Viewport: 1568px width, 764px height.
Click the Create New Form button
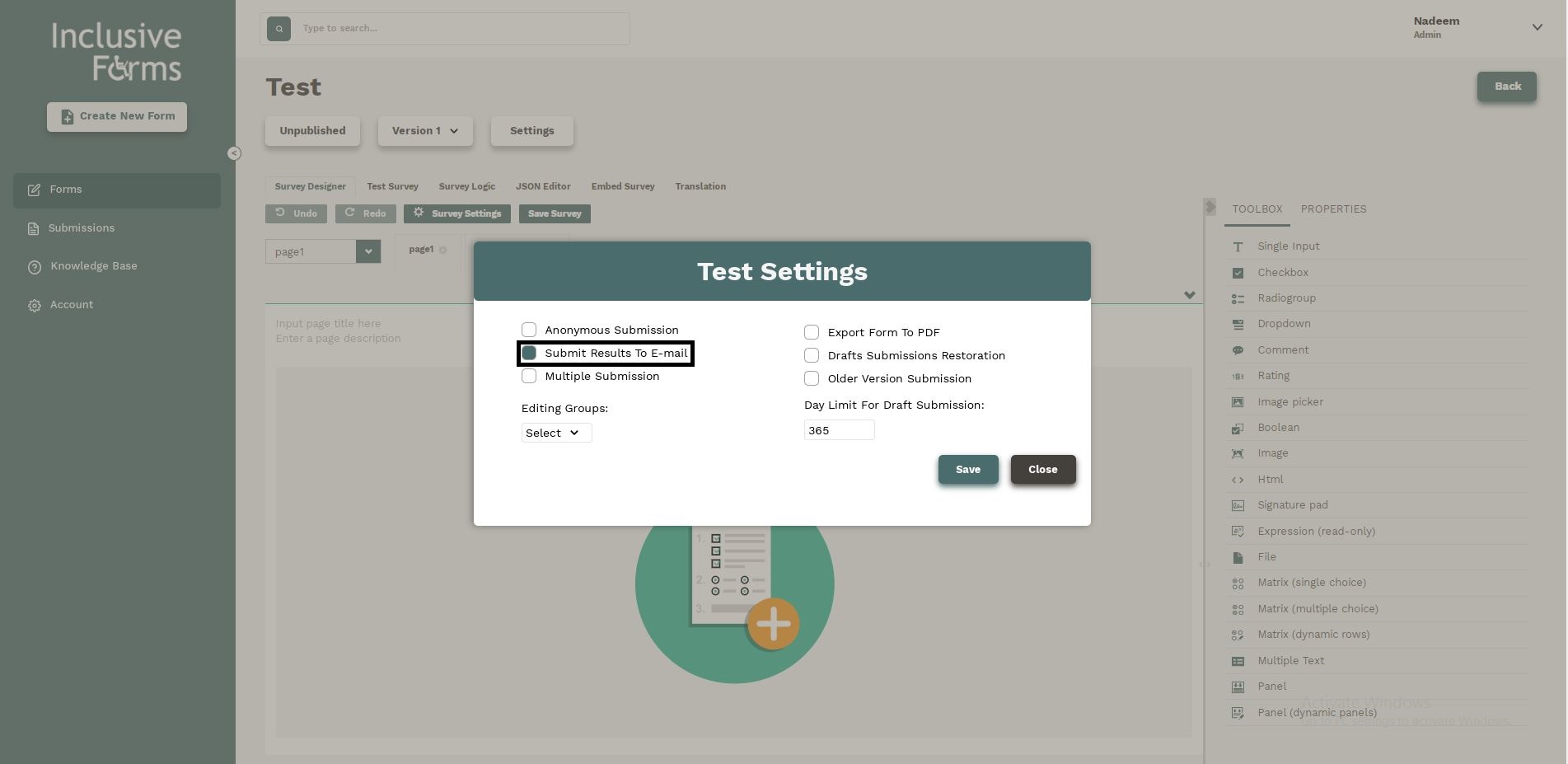coord(116,116)
